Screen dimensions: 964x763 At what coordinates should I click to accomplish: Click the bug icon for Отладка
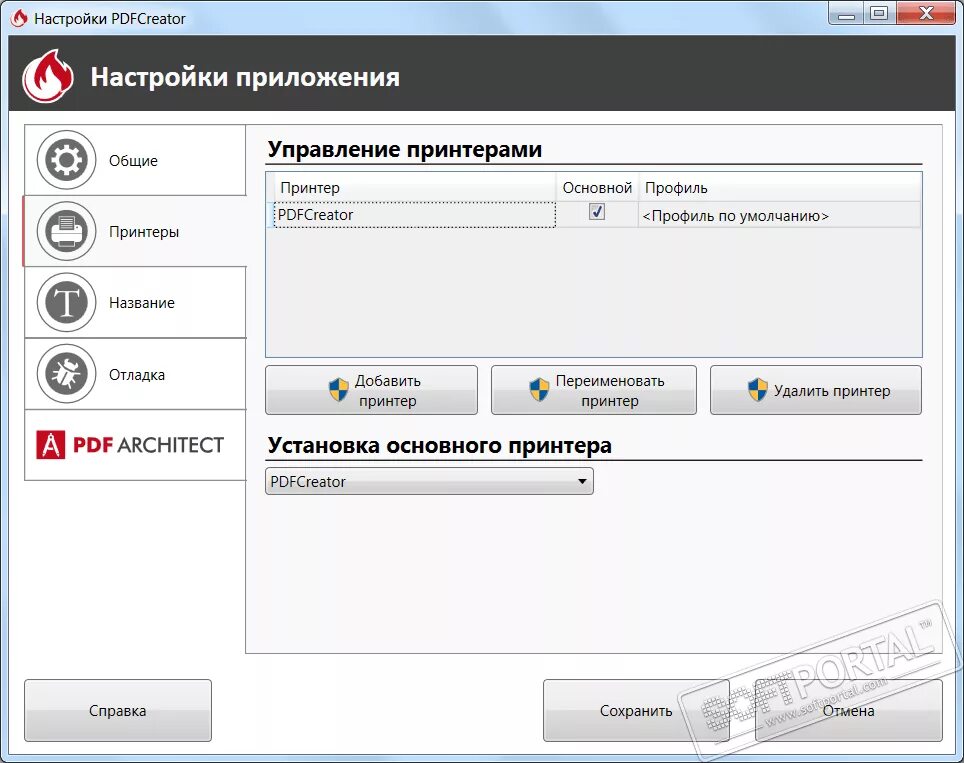[66, 374]
